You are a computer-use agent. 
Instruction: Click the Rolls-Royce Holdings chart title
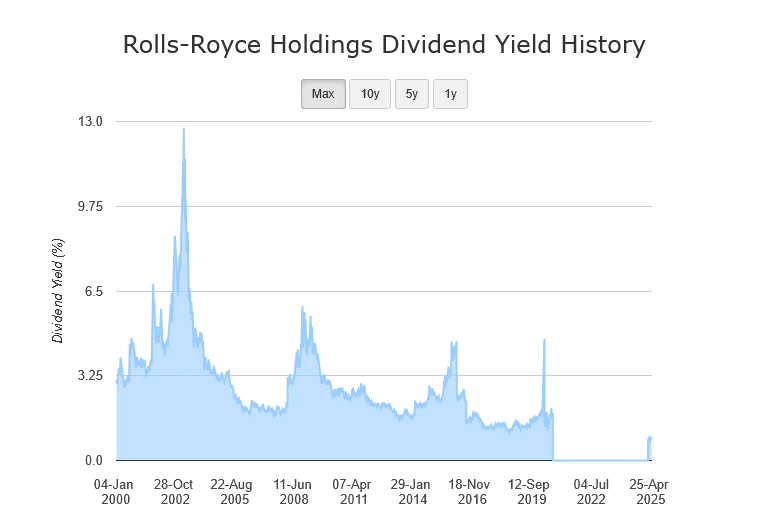click(384, 45)
